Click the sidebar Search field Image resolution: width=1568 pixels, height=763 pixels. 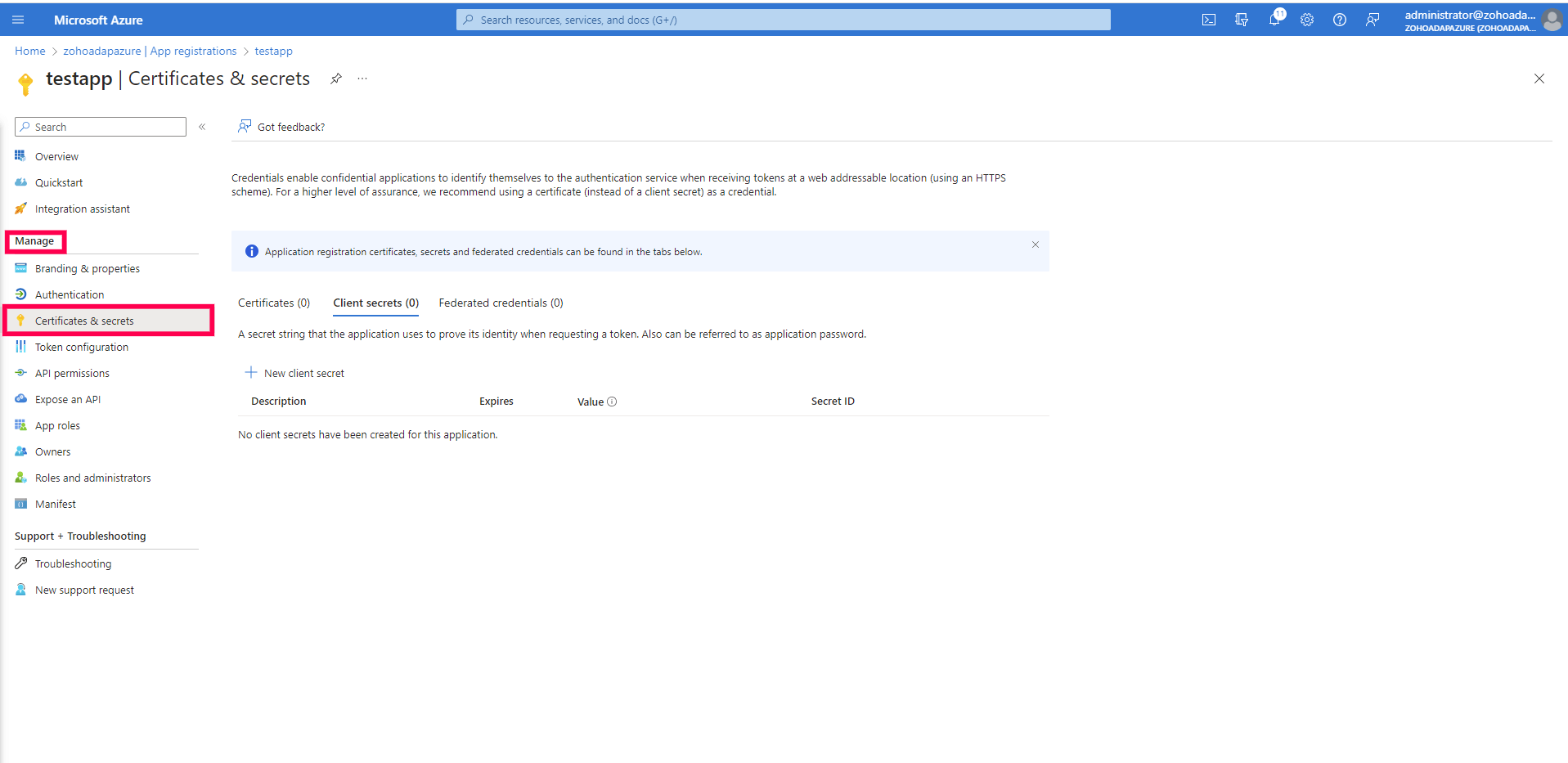tap(101, 127)
